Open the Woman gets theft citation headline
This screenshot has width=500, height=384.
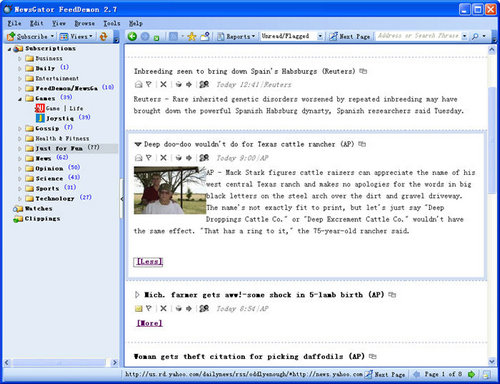pos(249,356)
